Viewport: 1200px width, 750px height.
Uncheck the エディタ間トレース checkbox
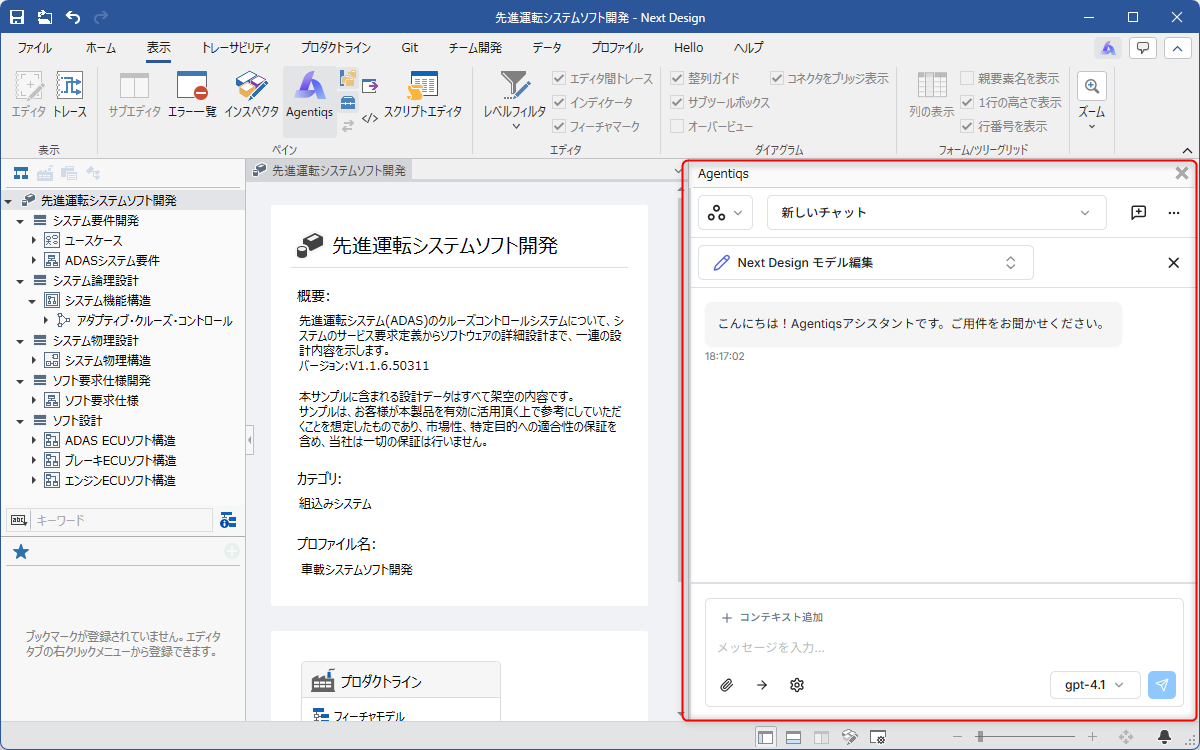point(560,78)
